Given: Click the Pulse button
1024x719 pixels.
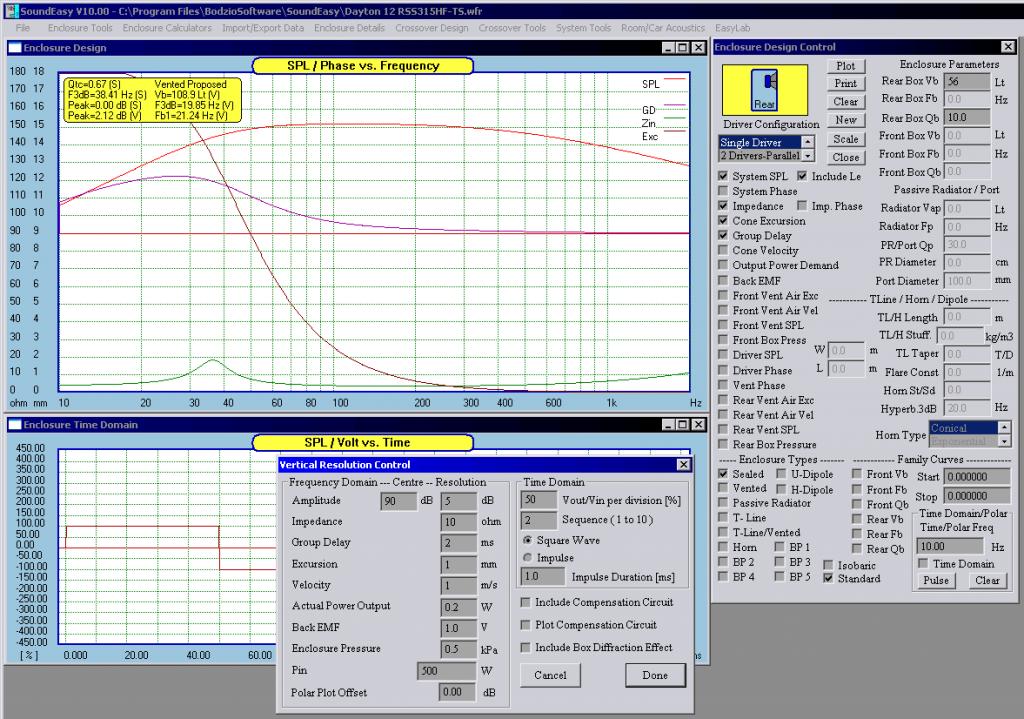Looking at the screenshot, I should point(936,581).
